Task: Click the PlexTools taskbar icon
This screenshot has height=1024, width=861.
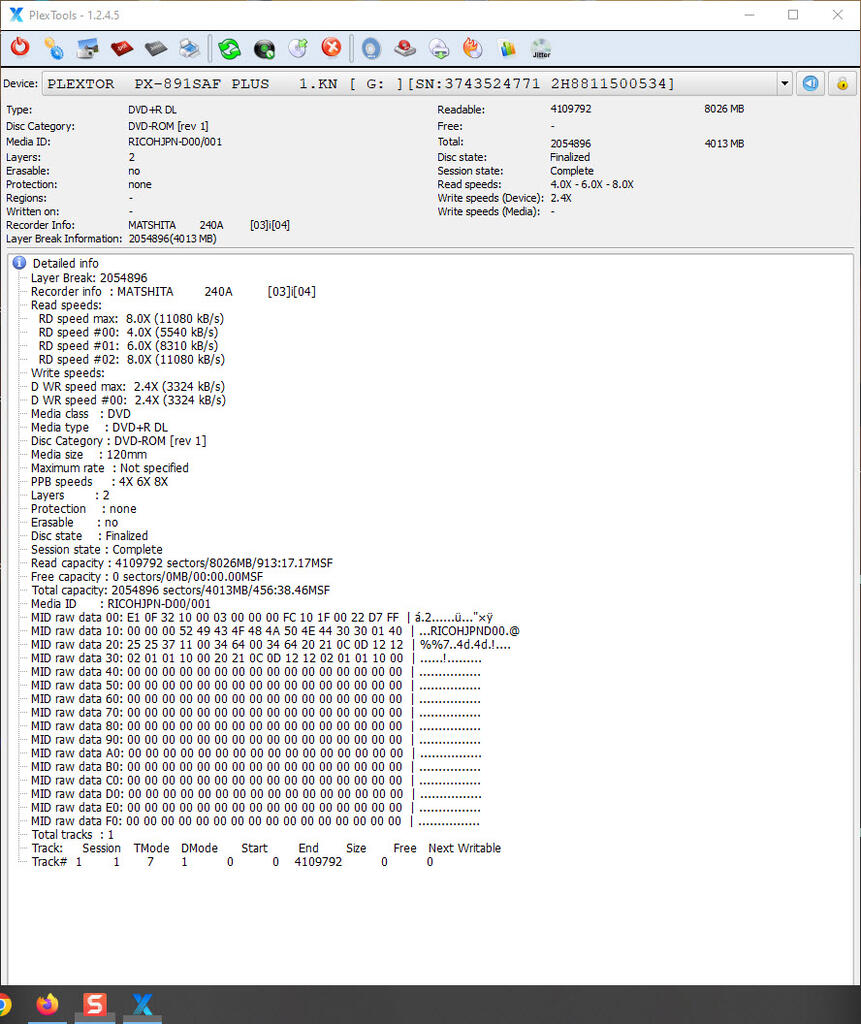Action: 142,1004
